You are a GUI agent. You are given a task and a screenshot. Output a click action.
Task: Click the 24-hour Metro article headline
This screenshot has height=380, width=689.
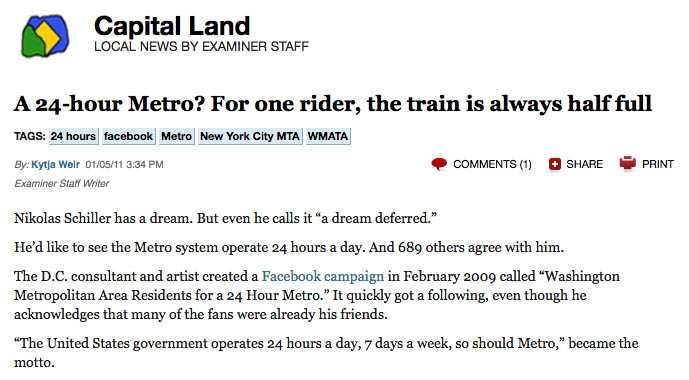click(x=333, y=105)
